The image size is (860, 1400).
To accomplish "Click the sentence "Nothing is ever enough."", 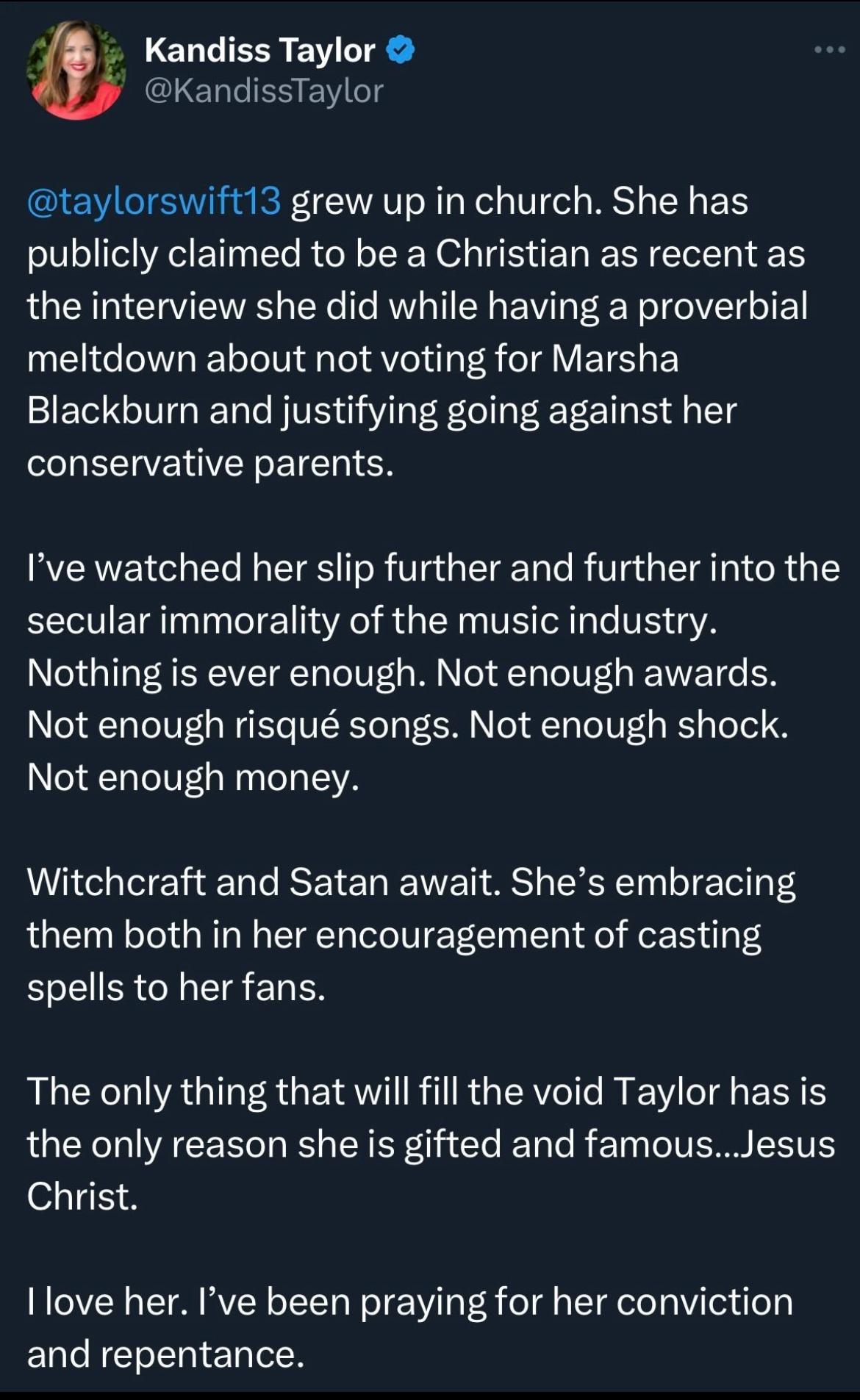I will click(226, 673).
